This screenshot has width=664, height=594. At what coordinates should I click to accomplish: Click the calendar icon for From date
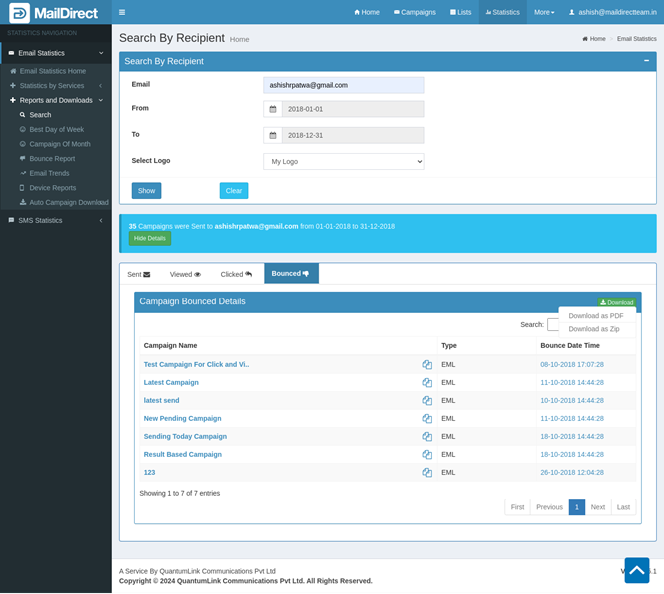[273, 109]
